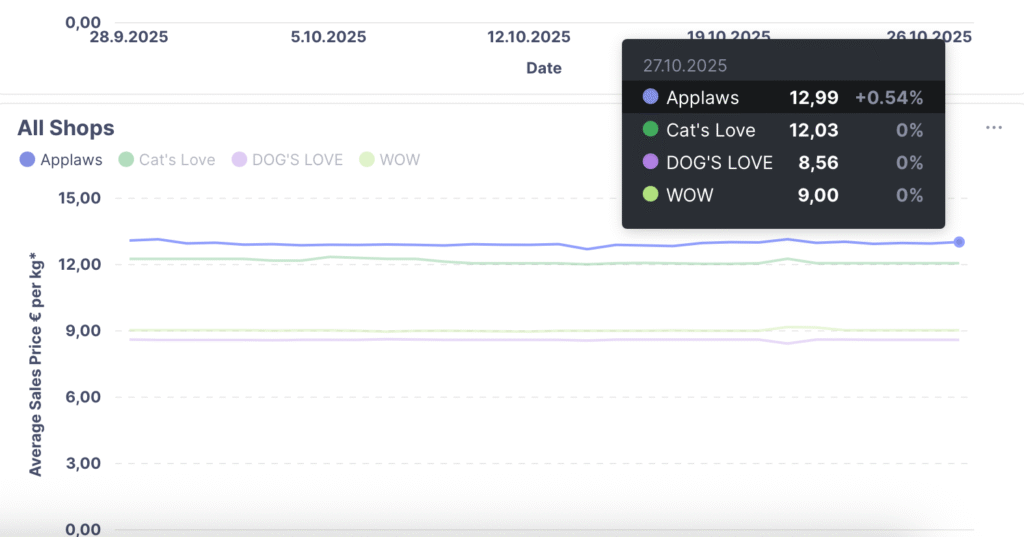The image size is (1024, 537).
Task: Click the purple DOG'S LOVE legend dot
Action: click(239, 160)
